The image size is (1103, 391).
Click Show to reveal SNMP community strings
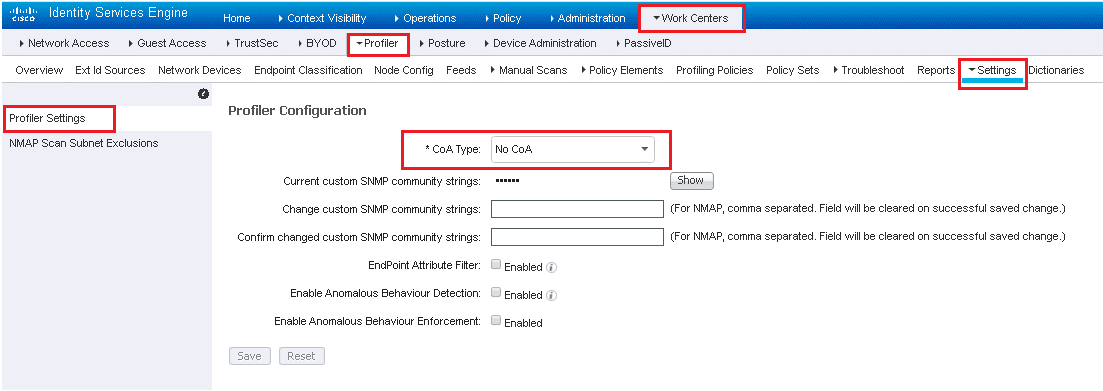(691, 181)
